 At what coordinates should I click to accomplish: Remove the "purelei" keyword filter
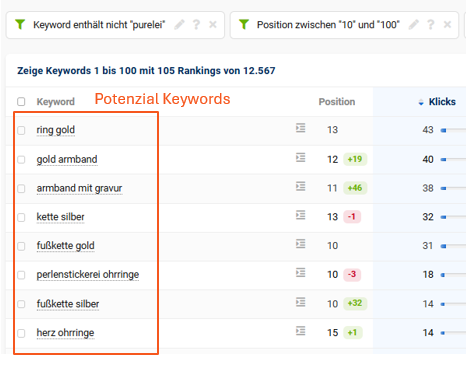(213, 24)
